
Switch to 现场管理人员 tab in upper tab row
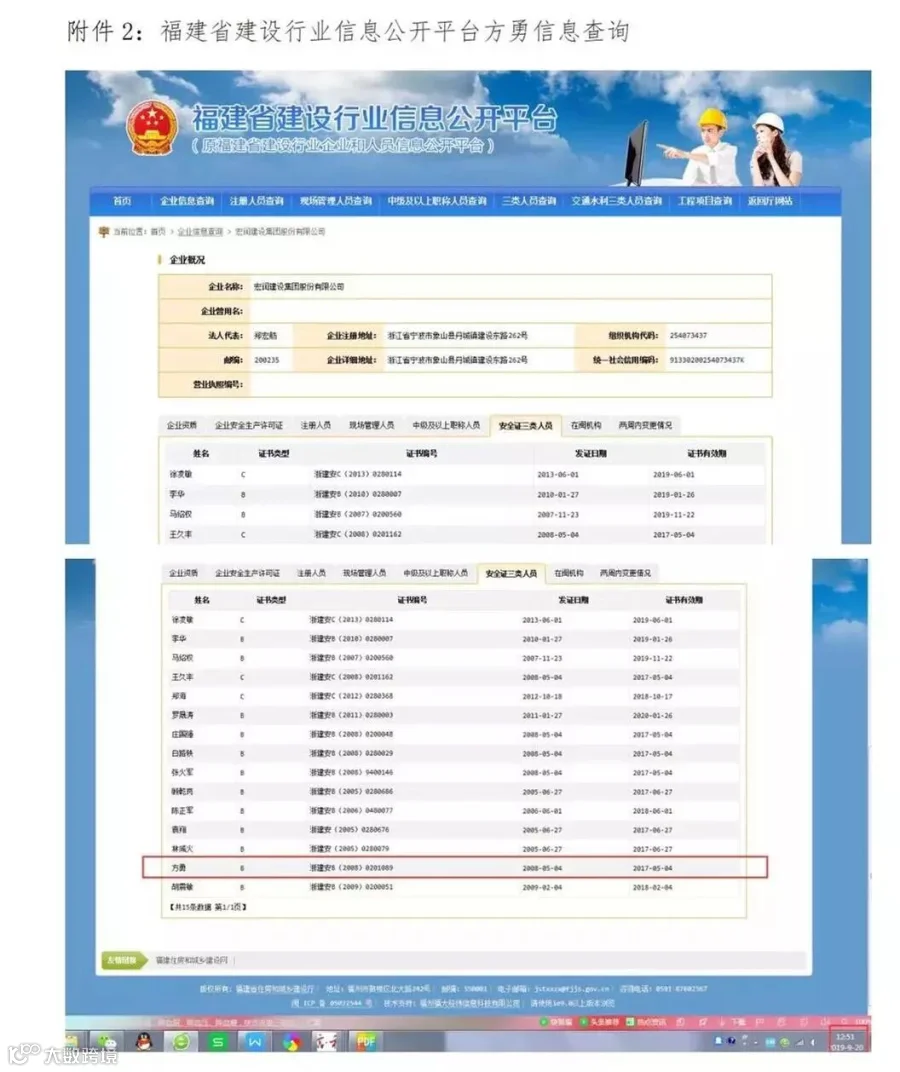click(x=371, y=425)
